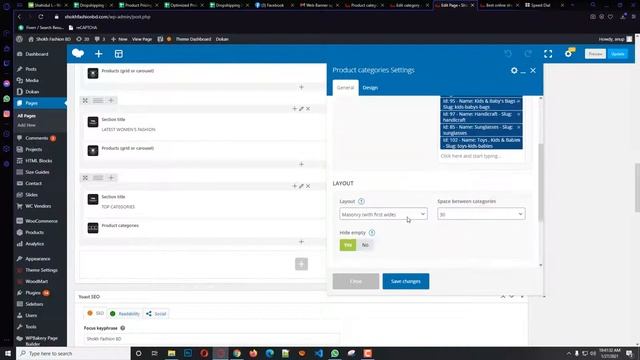This screenshot has width=640, height=360.
Task: Reload page with browser refresh icon
Action: click(41, 17)
